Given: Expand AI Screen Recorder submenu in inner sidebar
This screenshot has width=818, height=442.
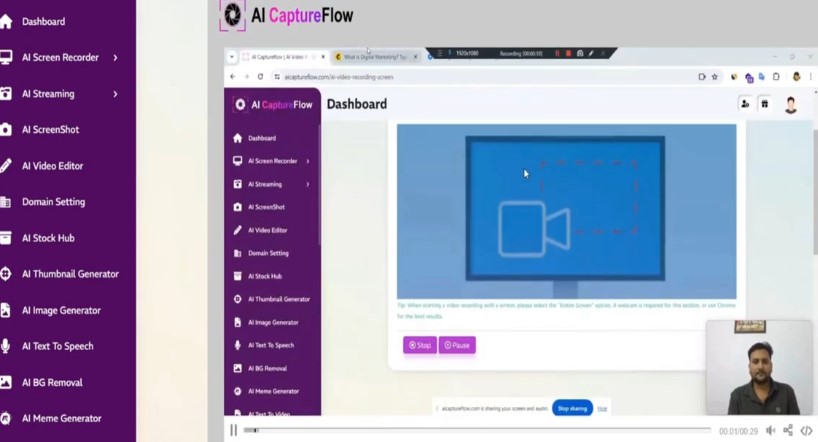Looking at the screenshot, I should [x=308, y=161].
